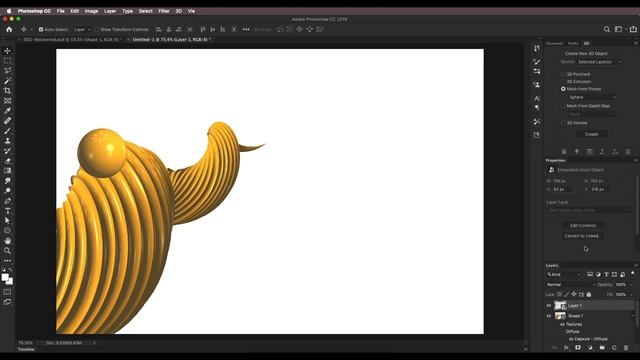Image resolution: width=640 pixels, height=360 pixels.
Task: Select the Lasso tool
Action: (x=7, y=71)
